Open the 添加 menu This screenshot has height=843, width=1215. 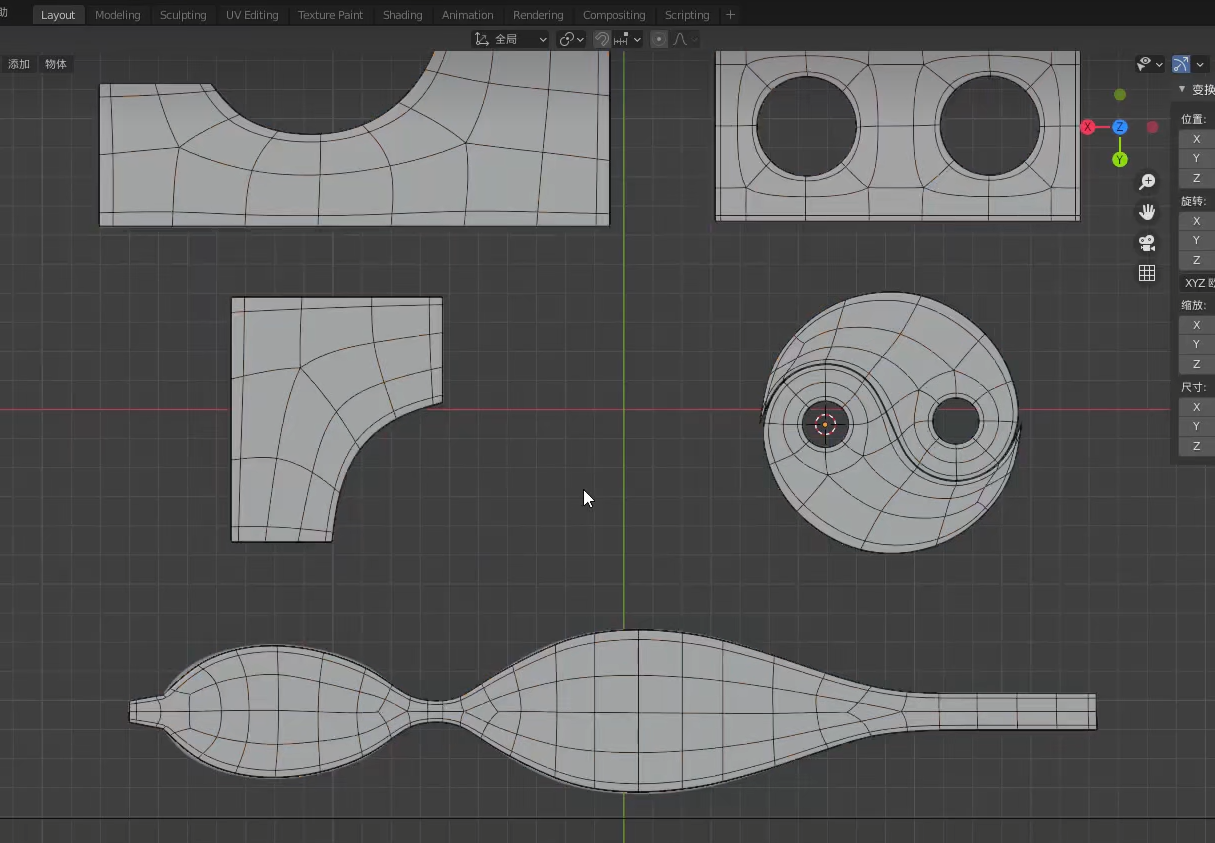point(19,64)
